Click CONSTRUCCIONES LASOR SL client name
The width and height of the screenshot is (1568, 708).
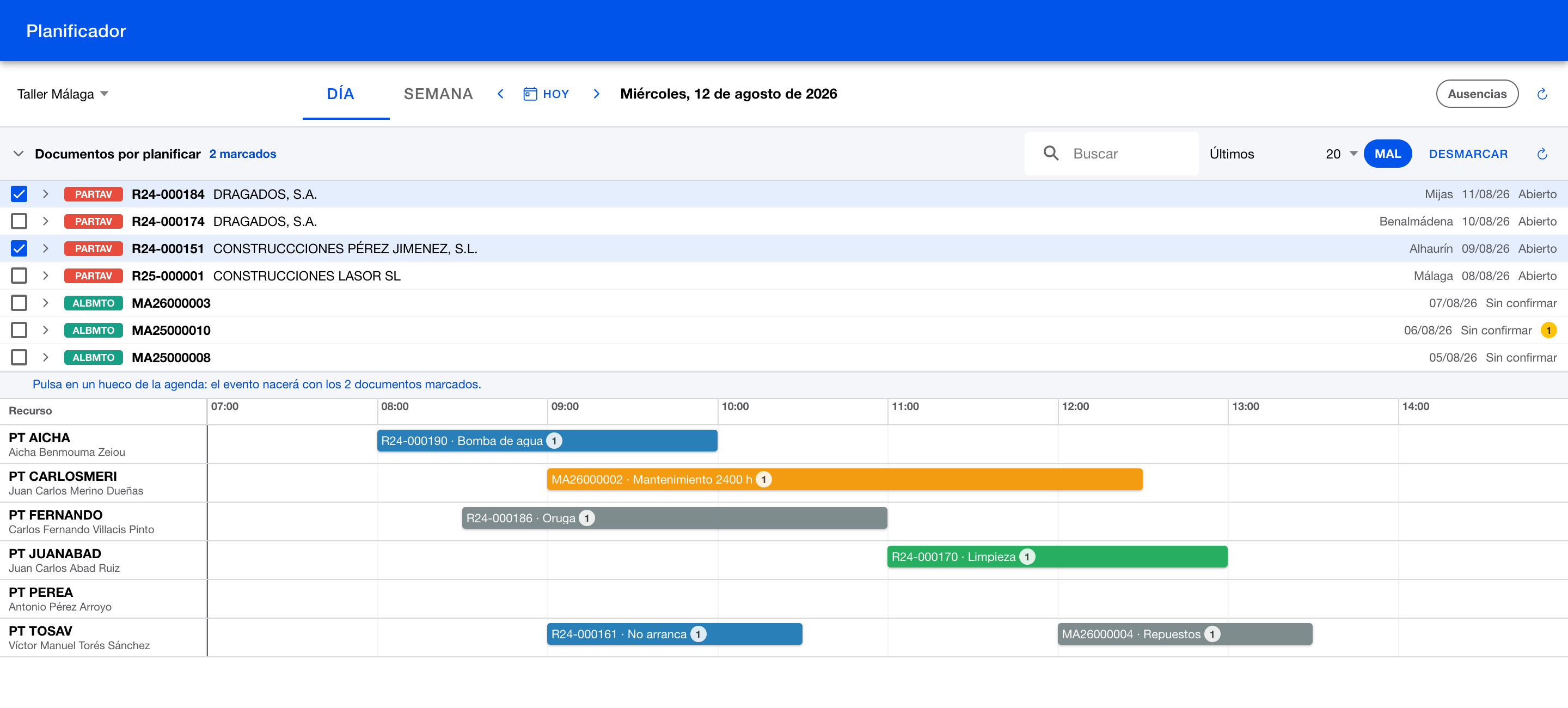pyautogui.click(x=307, y=276)
